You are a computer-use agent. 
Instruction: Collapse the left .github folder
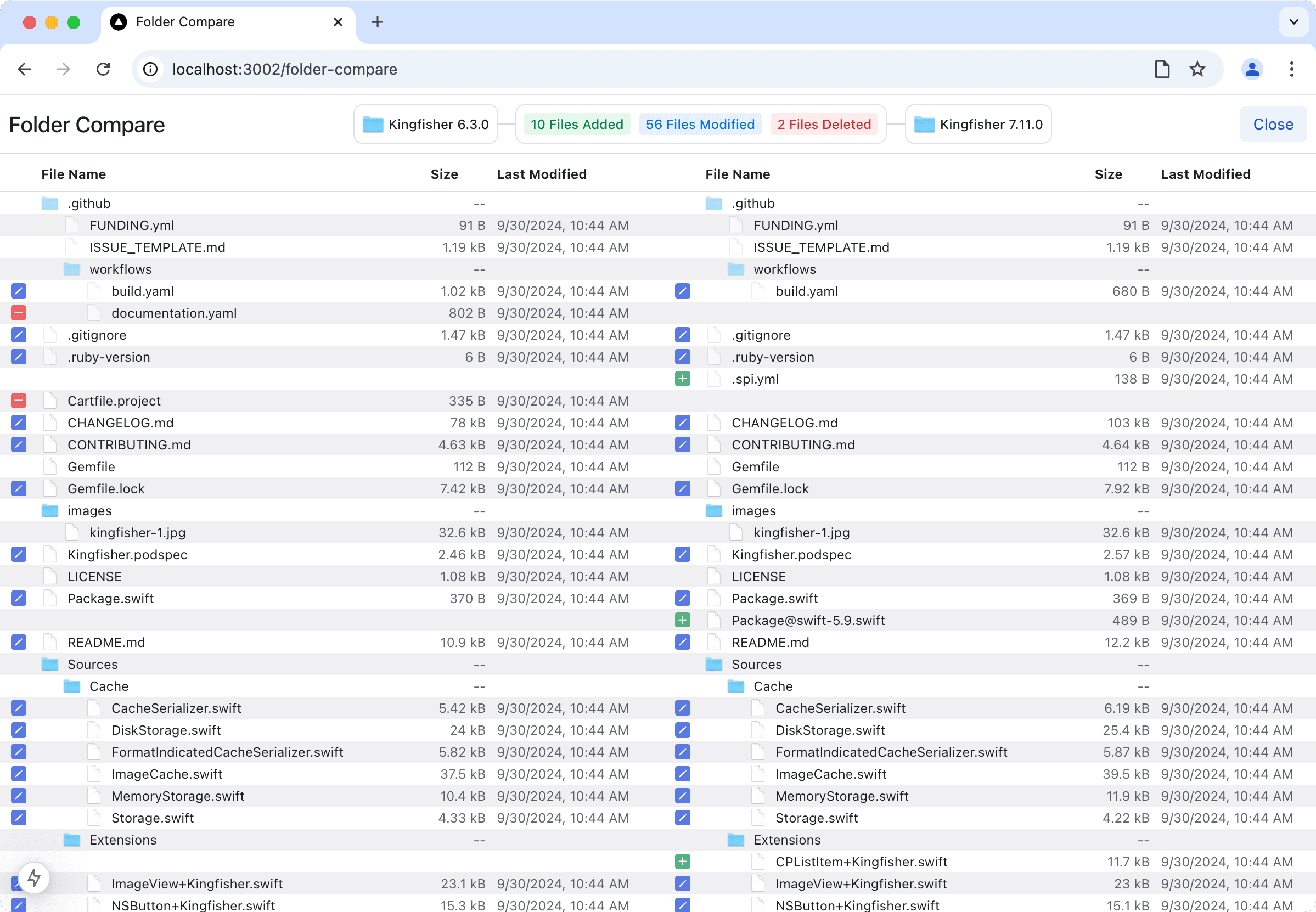(50, 204)
